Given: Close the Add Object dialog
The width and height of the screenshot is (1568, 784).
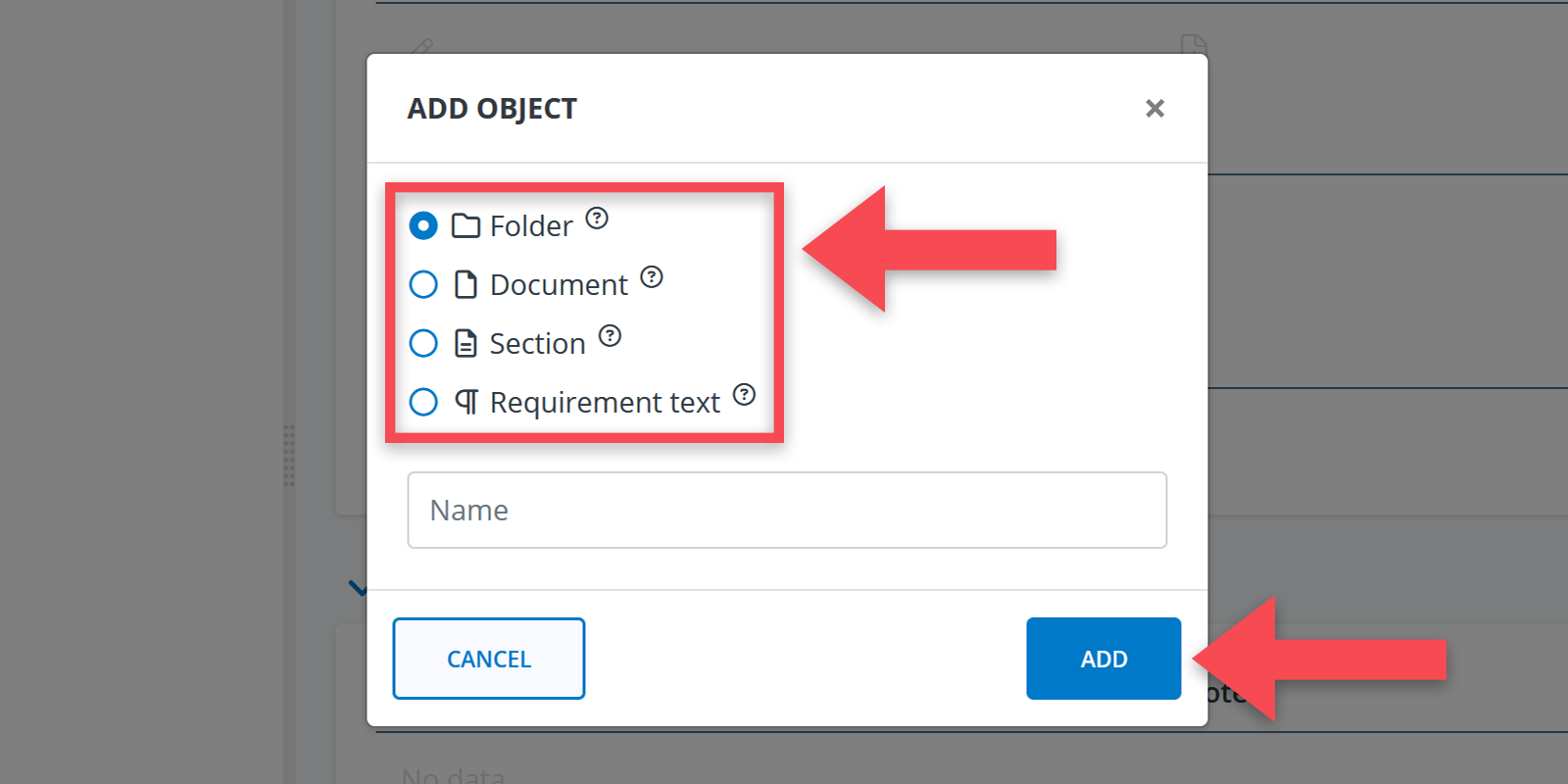Looking at the screenshot, I should pos(1154,109).
